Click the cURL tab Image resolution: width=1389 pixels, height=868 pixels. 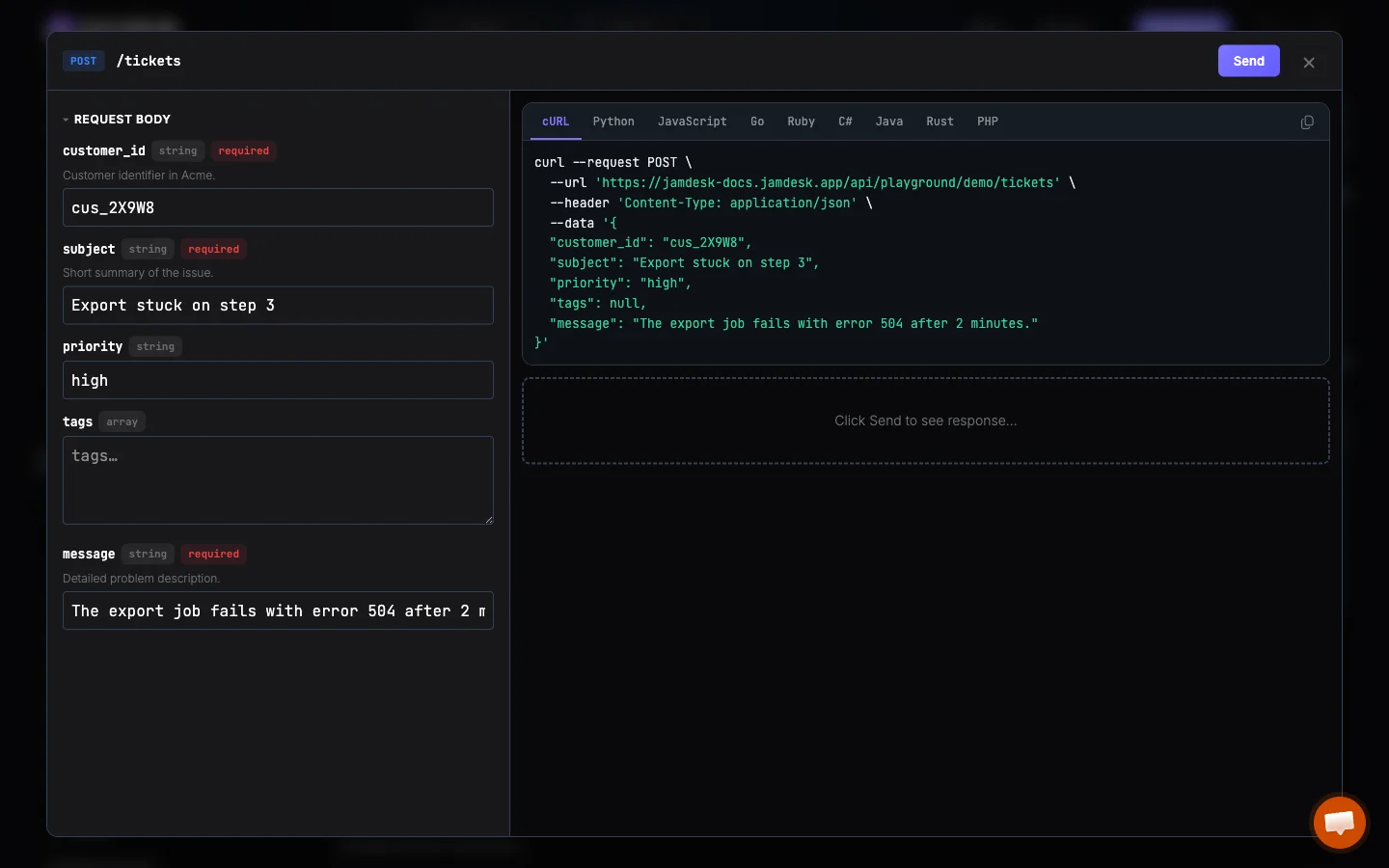(556, 122)
